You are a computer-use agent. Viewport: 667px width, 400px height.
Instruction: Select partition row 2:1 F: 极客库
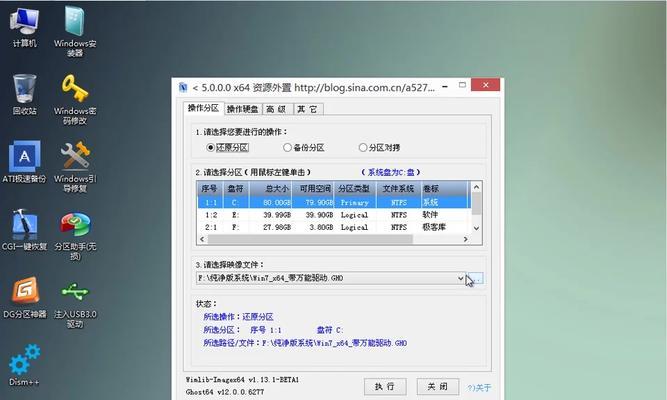[334, 227]
